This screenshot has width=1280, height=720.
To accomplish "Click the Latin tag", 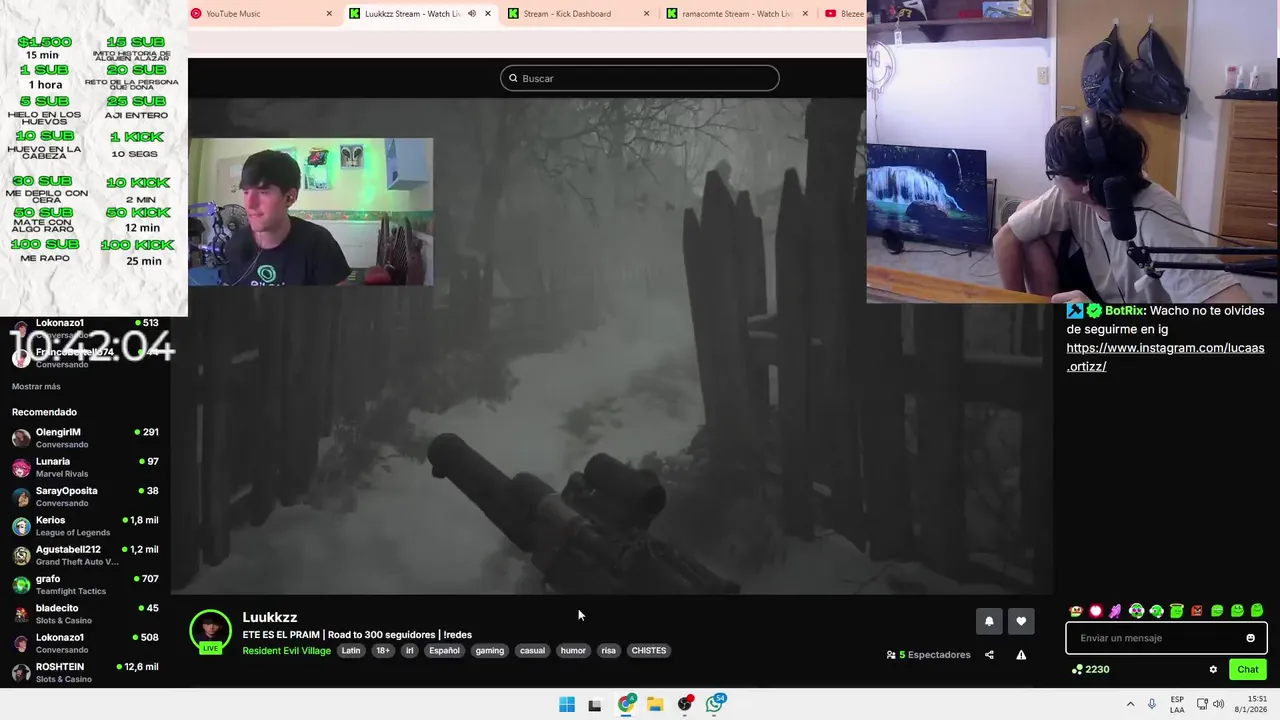I will coord(351,651).
